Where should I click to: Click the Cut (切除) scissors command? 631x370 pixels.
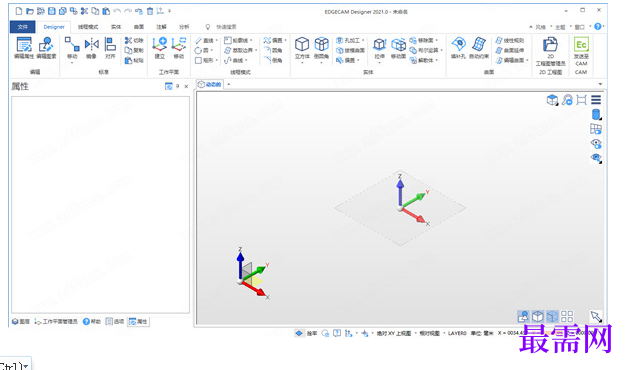[134, 40]
